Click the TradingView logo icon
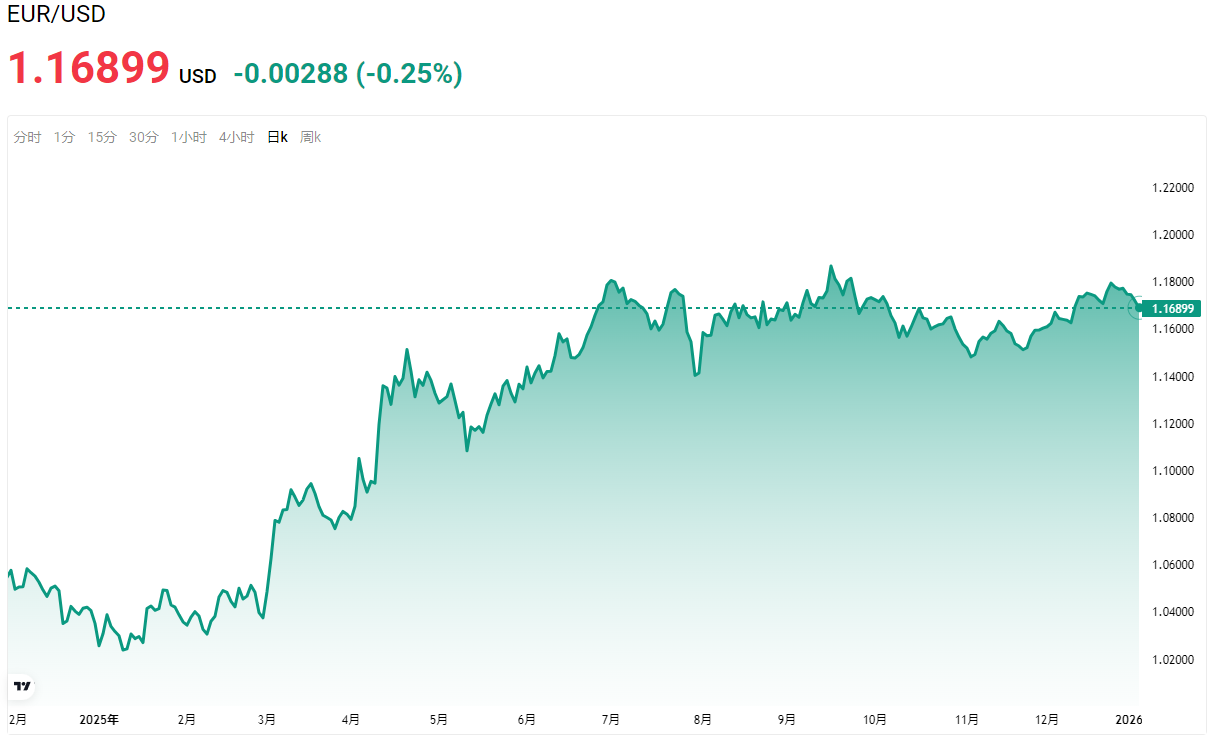The height and width of the screenshot is (747, 1215). 22,686
